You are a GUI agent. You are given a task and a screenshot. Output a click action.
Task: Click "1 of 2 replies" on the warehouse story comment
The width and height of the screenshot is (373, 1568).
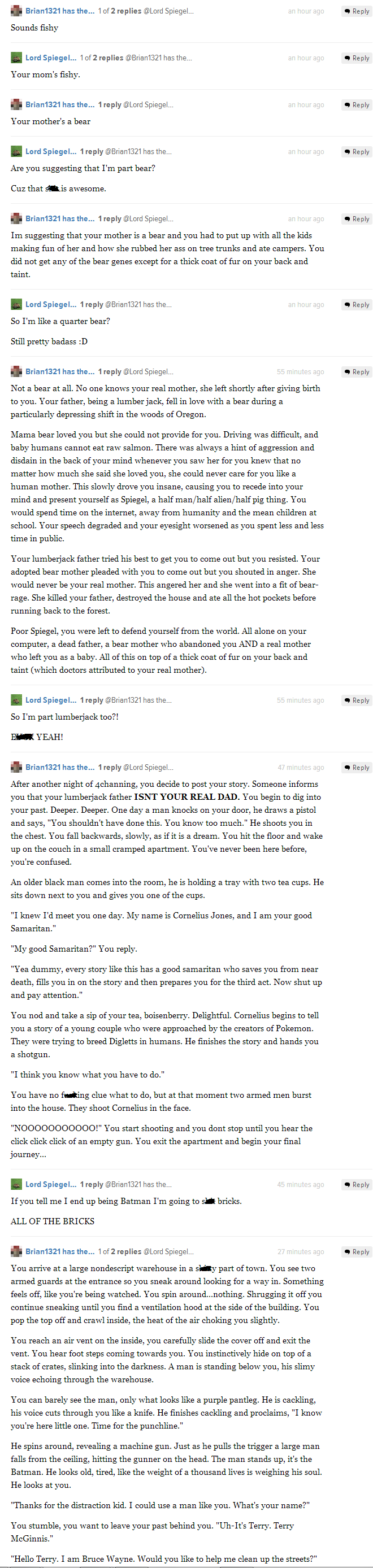click(x=119, y=1251)
